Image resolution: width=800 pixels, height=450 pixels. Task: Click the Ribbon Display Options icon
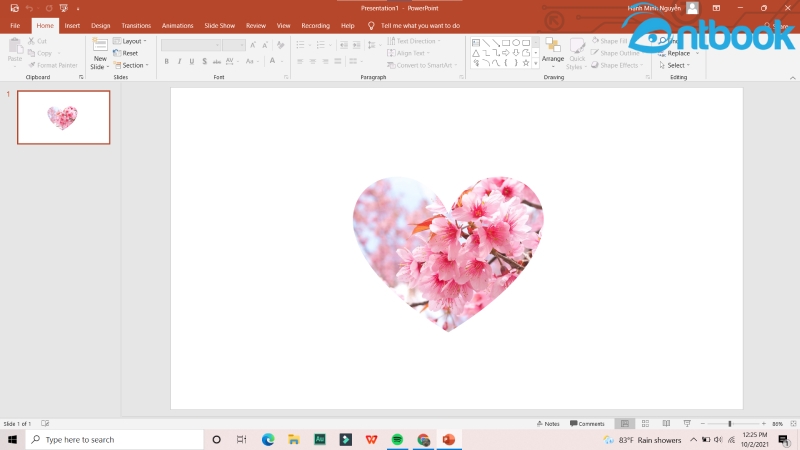point(716,8)
